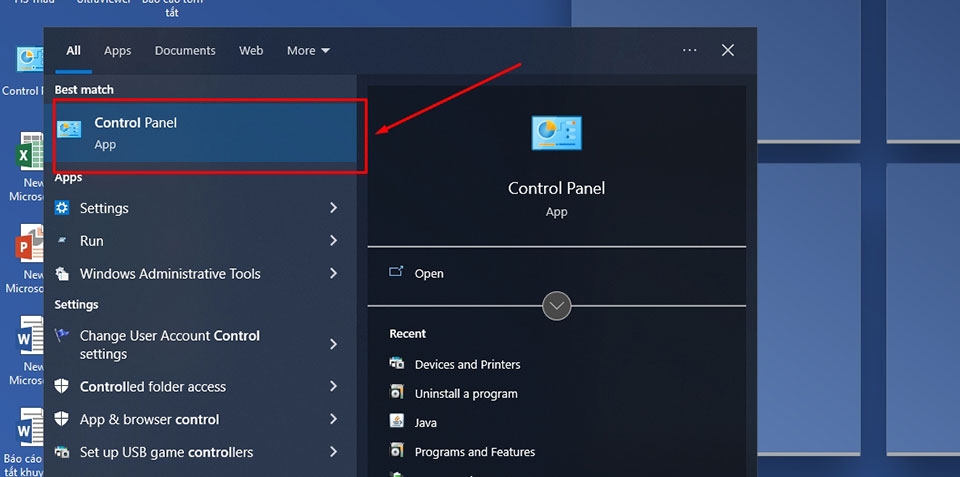Click Controlled folder access text
This screenshot has width=960, height=477.
pyautogui.click(x=153, y=386)
